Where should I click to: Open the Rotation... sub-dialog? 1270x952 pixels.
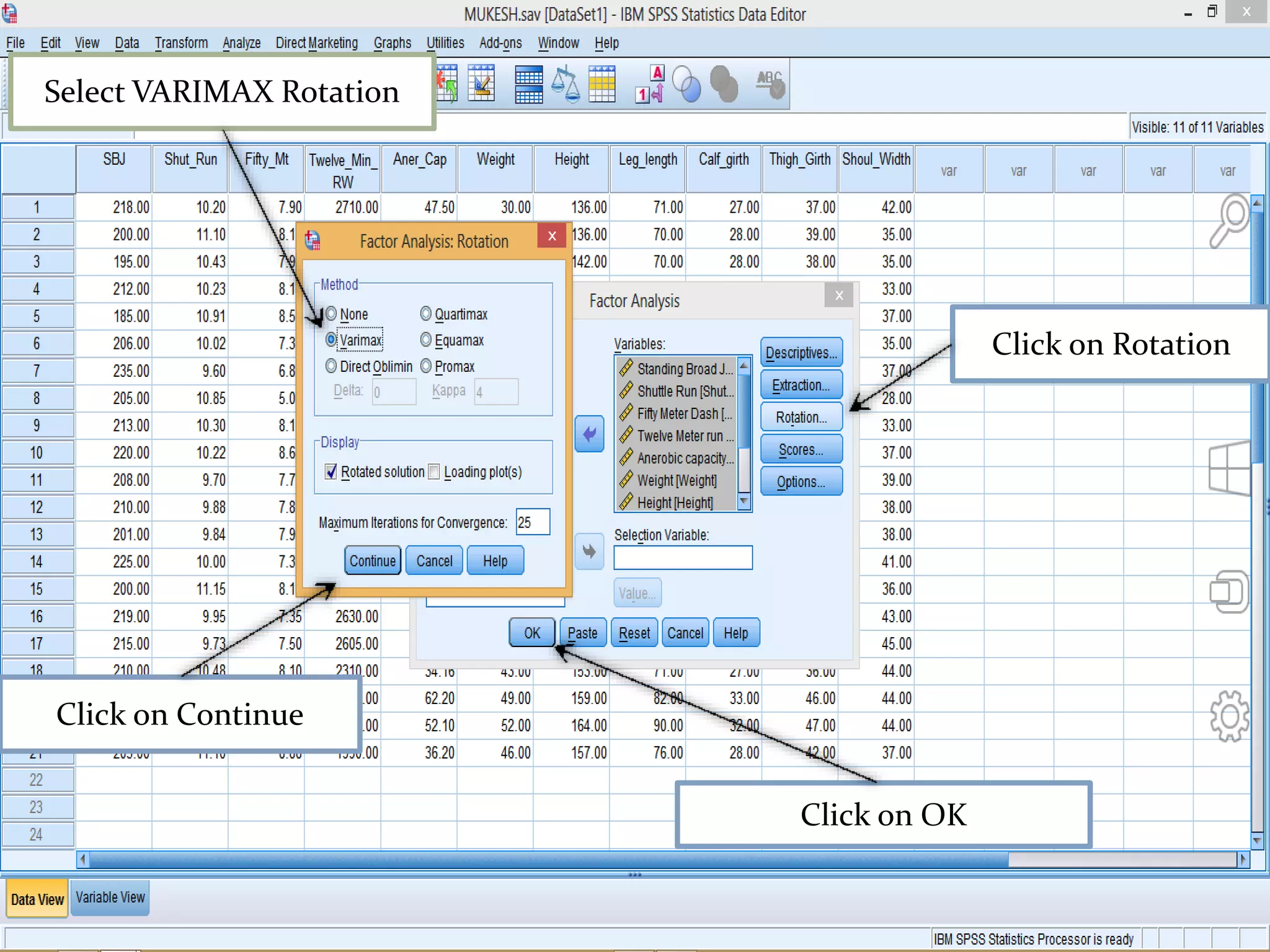[801, 417]
